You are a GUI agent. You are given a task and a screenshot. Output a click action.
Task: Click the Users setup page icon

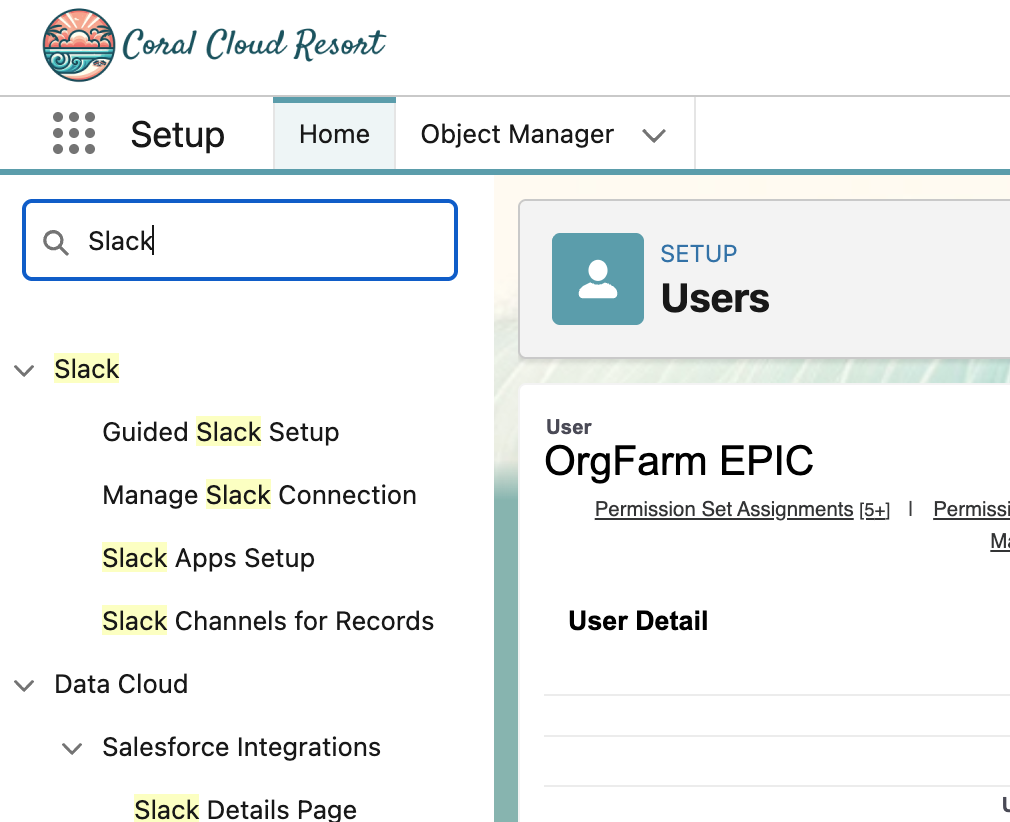click(x=597, y=279)
